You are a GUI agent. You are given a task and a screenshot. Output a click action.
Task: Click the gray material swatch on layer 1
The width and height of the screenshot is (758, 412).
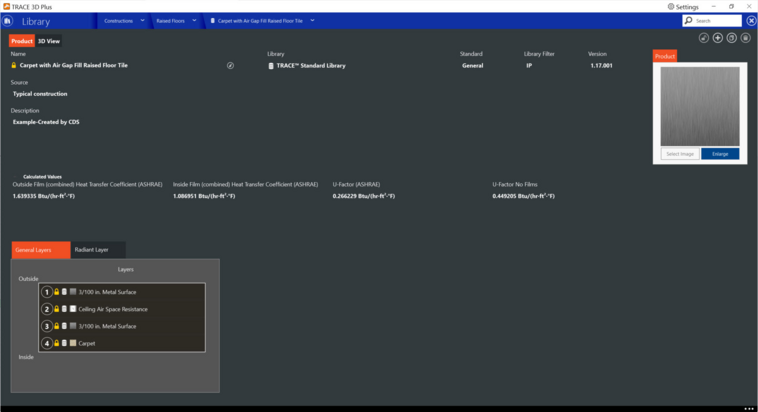click(73, 292)
